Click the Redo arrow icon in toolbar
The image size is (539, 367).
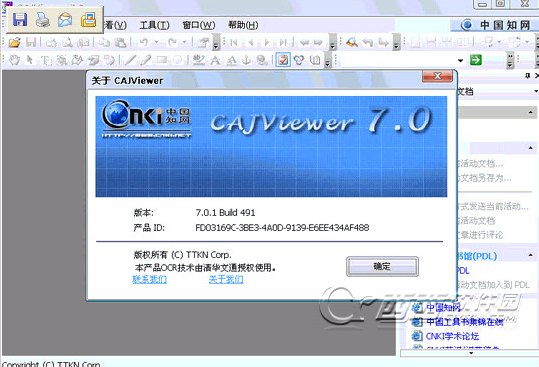172,42
